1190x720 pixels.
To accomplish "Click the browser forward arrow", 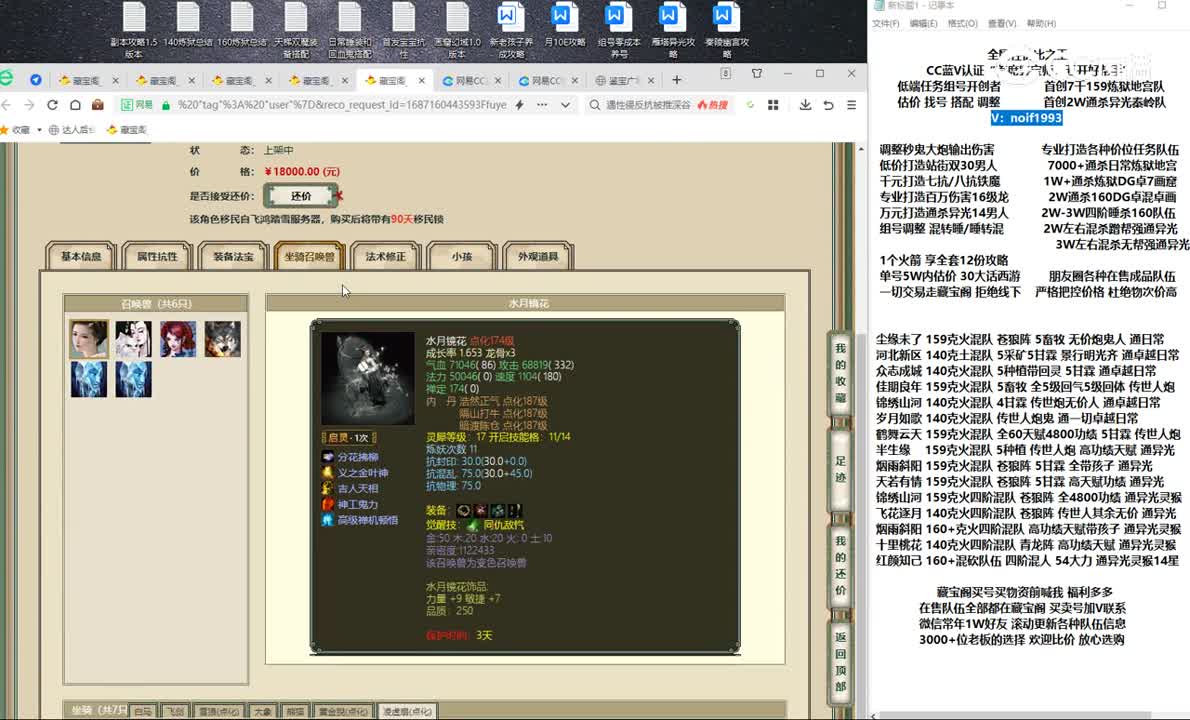I will pyautogui.click(x=29, y=105).
